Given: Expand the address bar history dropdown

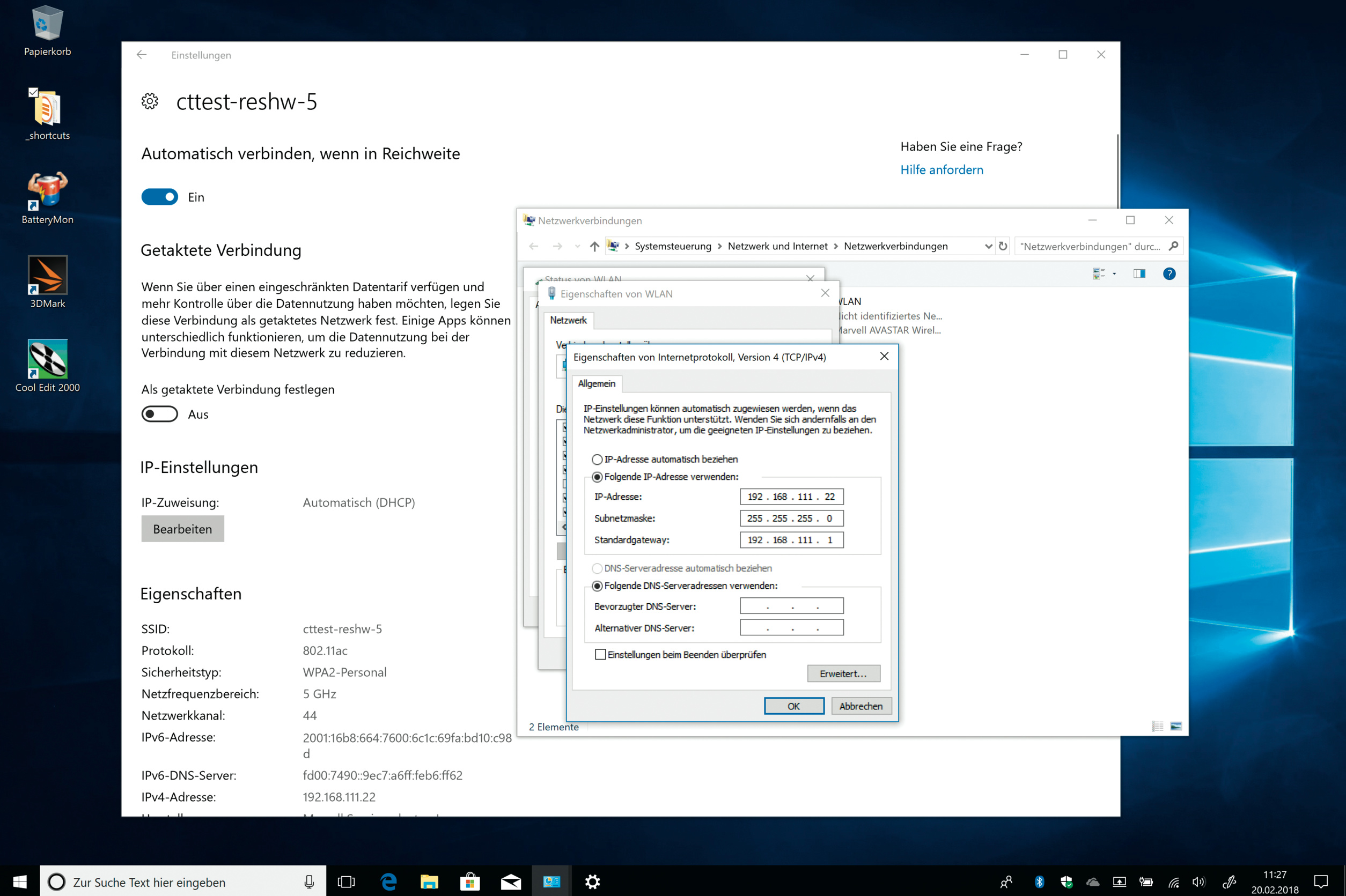Looking at the screenshot, I should (988, 246).
